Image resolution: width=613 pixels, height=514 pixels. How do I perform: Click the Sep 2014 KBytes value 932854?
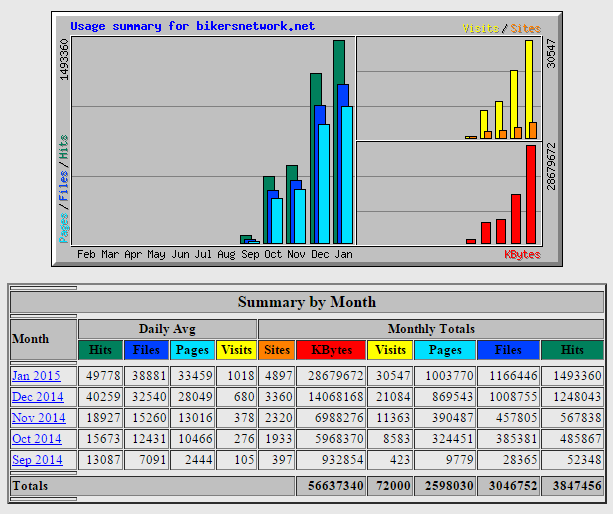click(x=342, y=460)
